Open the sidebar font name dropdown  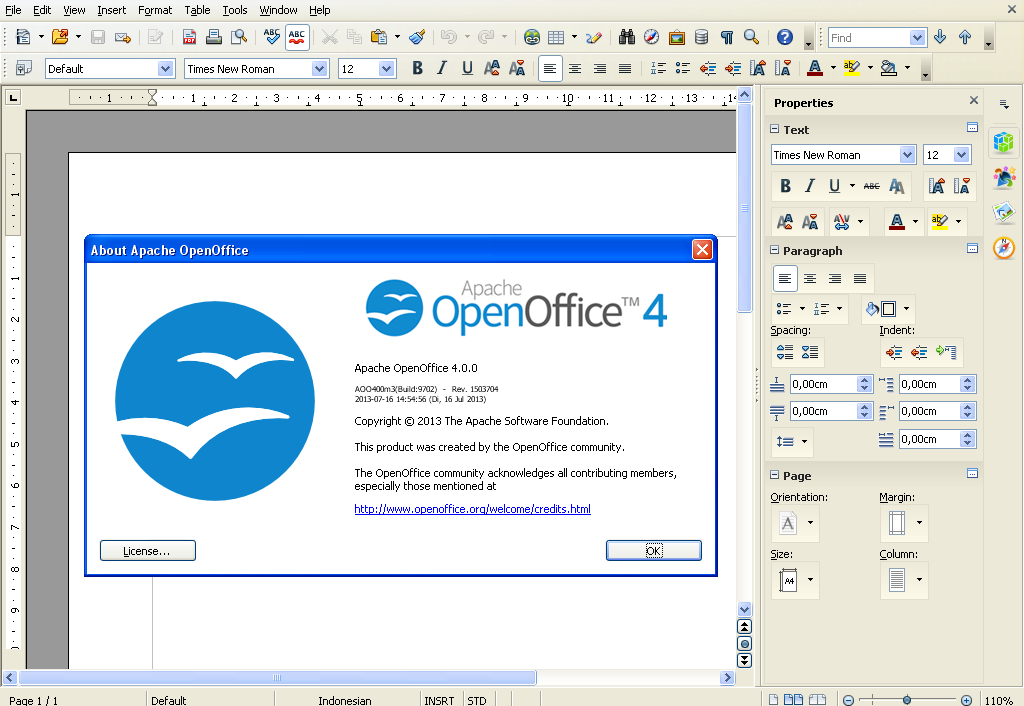907,155
